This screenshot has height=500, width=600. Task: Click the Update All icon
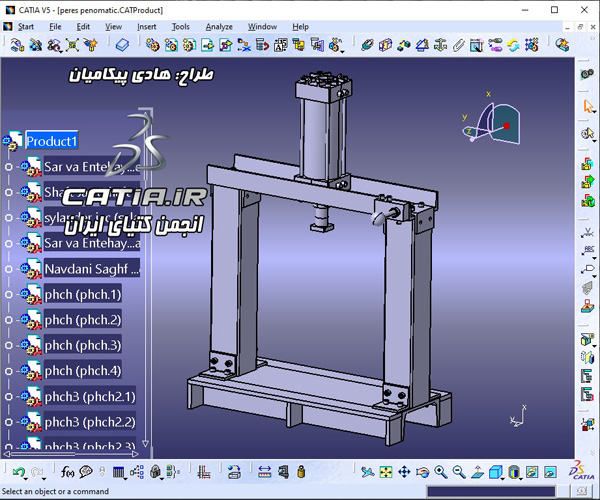[513, 45]
